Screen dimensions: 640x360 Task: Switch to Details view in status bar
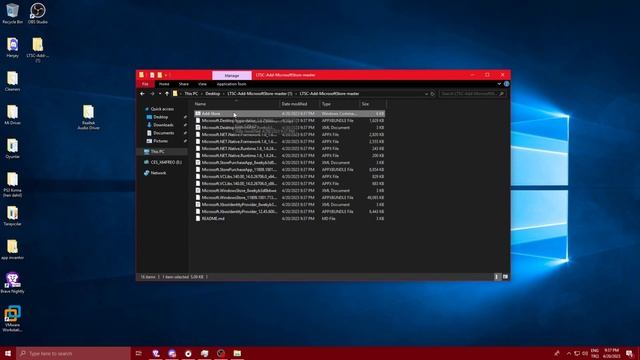pyautogui.click(x=497, y=277)
